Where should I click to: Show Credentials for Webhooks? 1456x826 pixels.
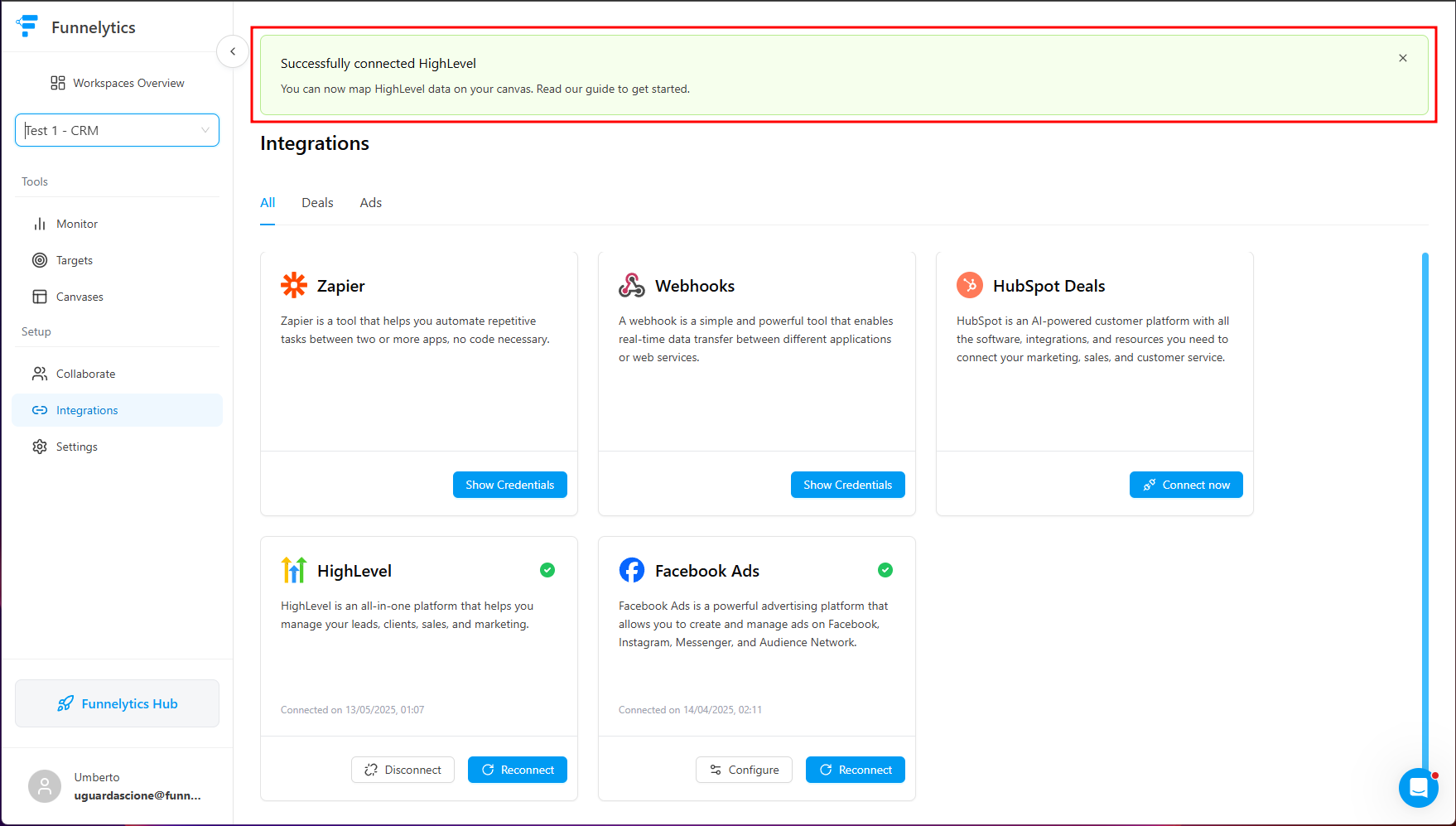848,485
